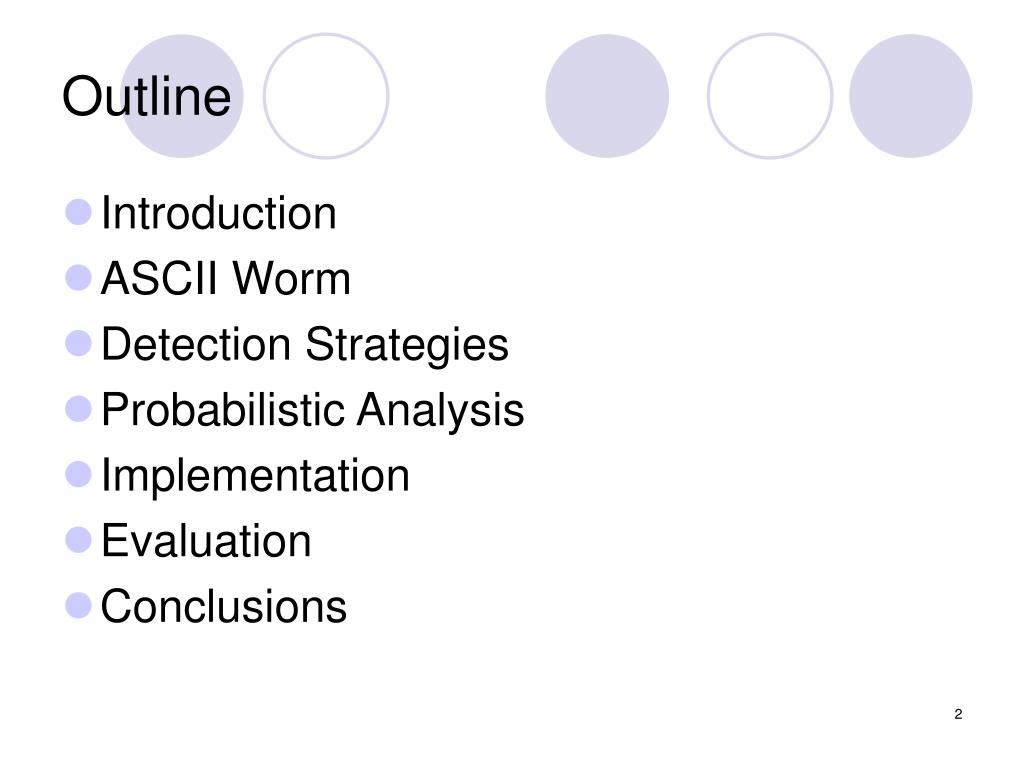This screenshot has height=768, width=1024.
Task: Click the Conclusions text item
Action: click(x=223, y=607)
